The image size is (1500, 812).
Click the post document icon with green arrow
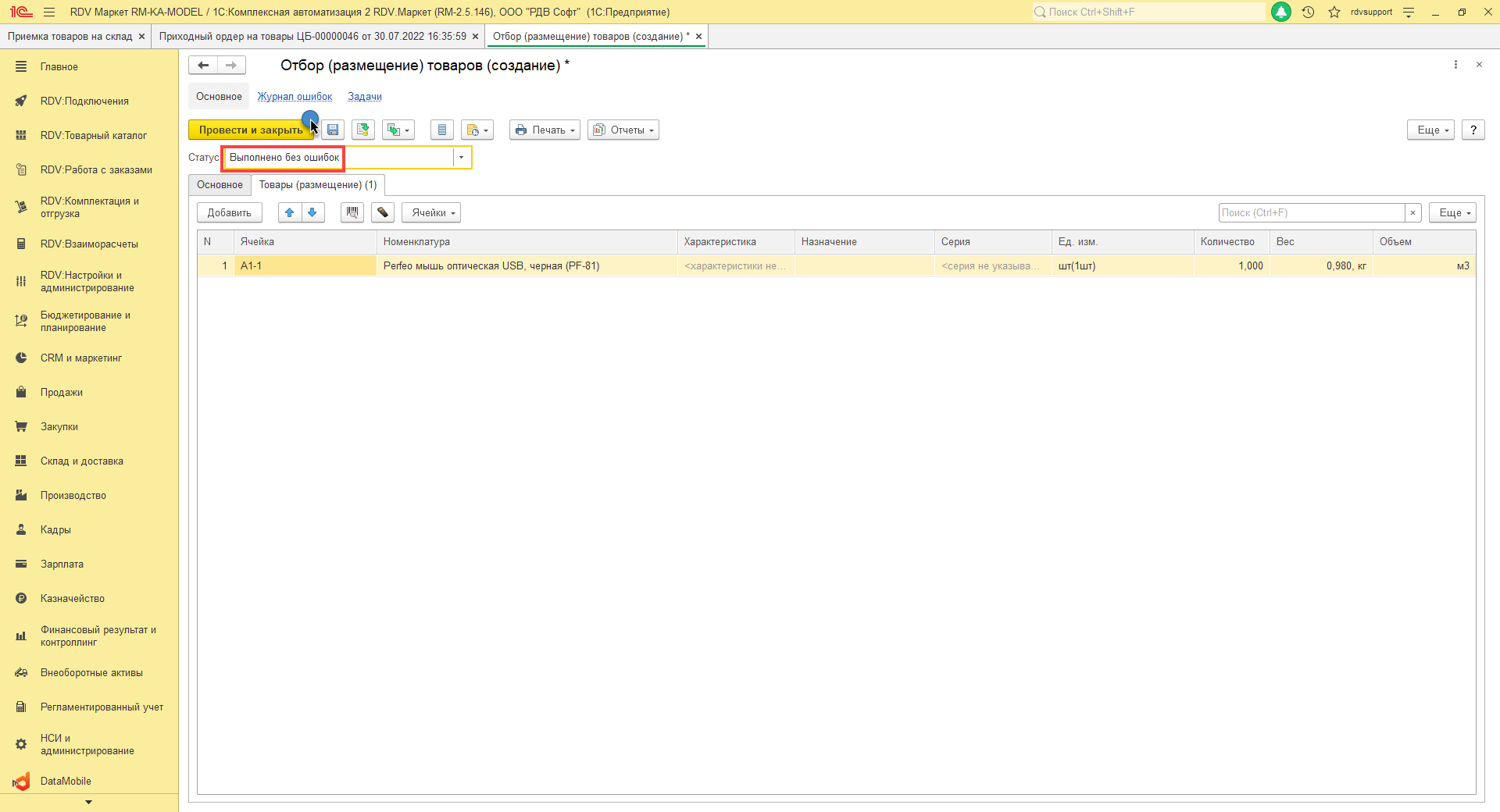[x=362, y=130]
